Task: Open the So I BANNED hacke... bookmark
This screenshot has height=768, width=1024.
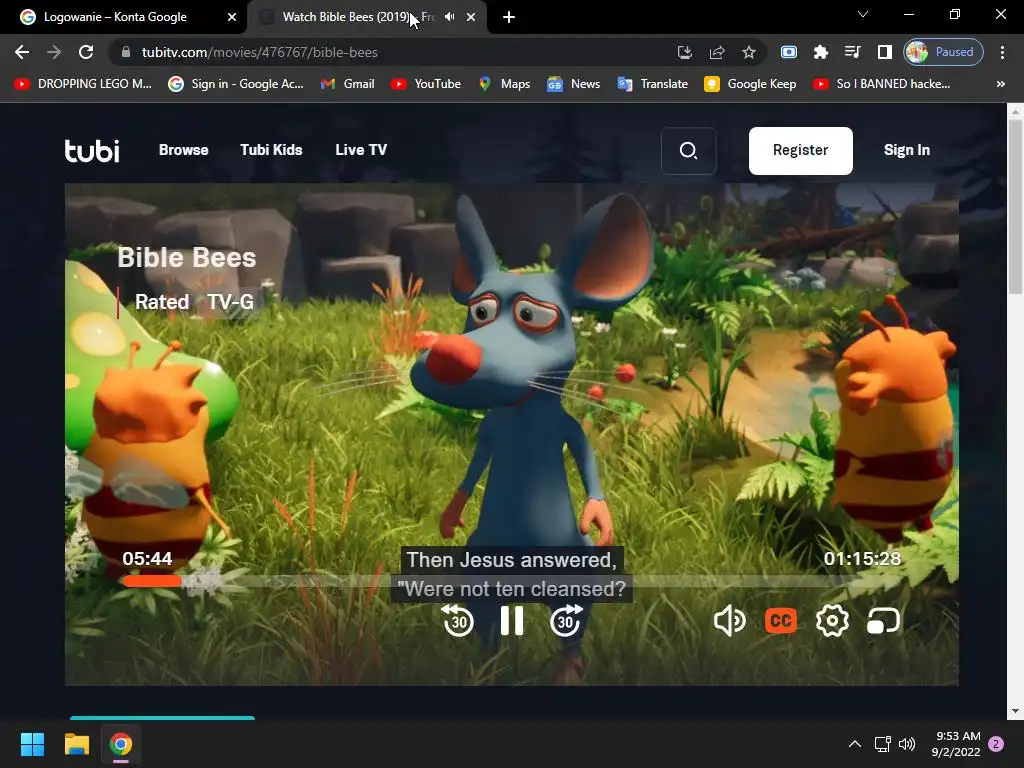Action: coord(882,84)
